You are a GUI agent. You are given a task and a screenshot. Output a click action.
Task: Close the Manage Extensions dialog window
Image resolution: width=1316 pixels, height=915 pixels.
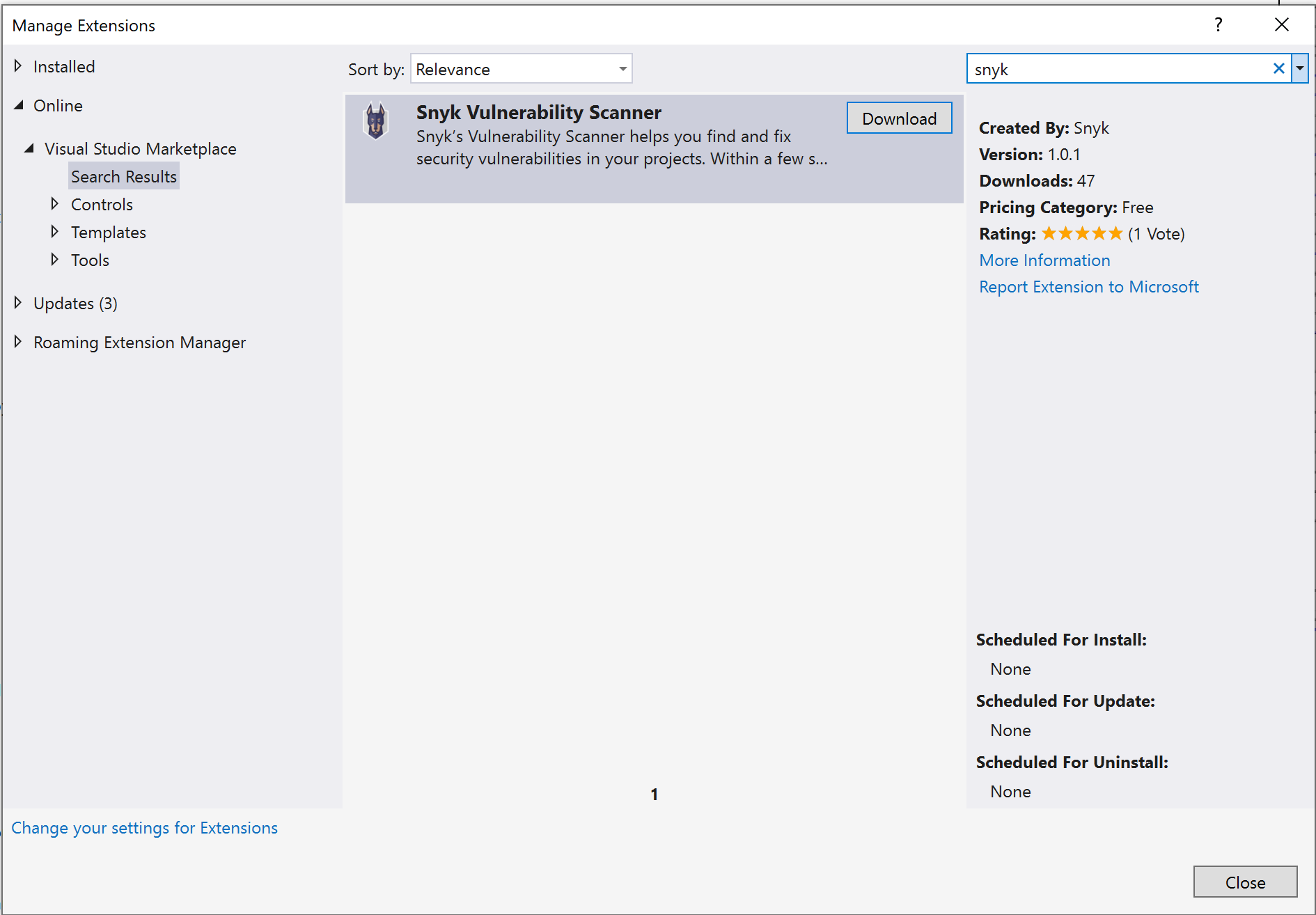coord(1281,25)
